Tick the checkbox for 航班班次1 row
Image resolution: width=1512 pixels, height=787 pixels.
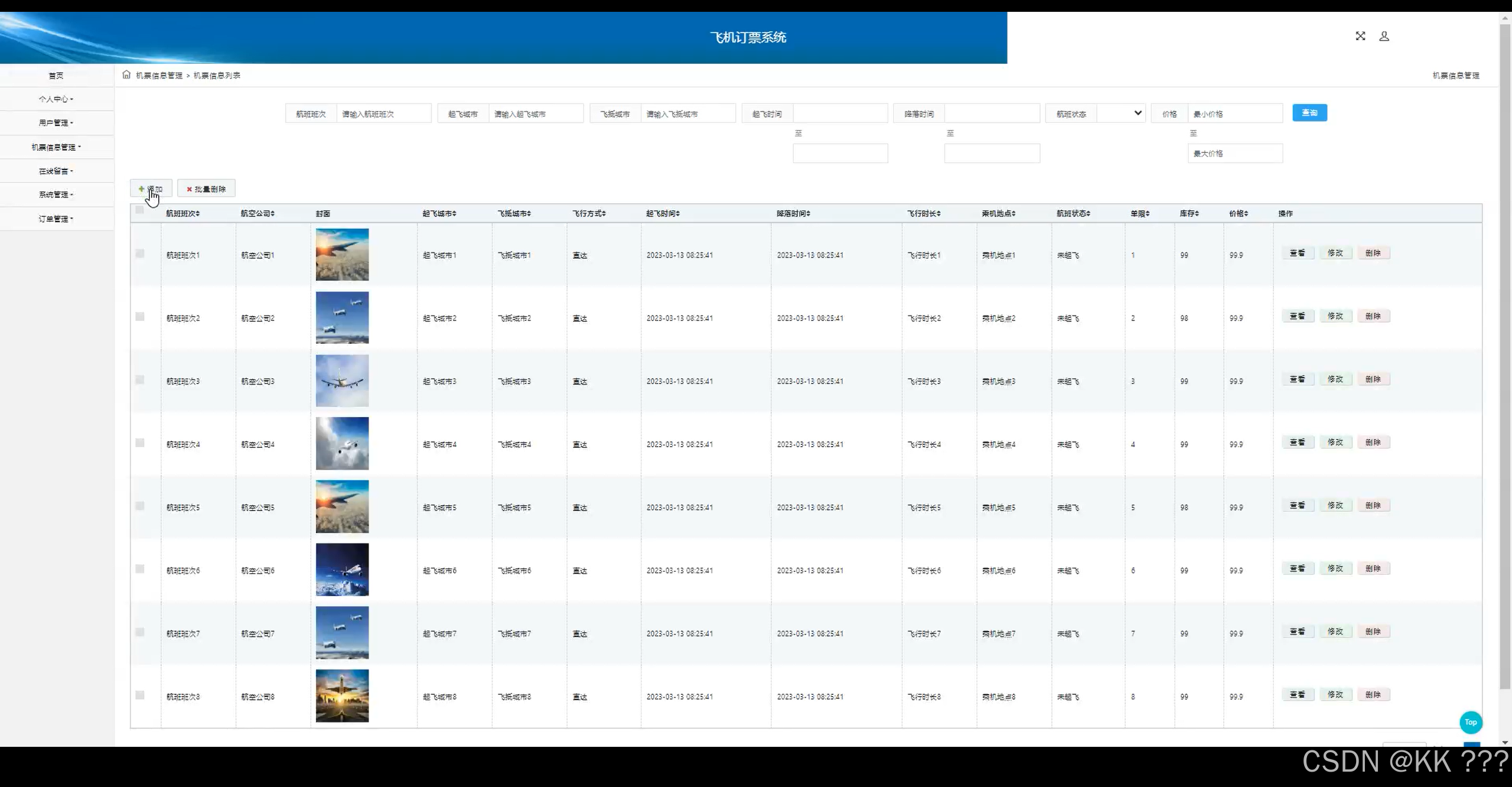[x=140, y=253]
